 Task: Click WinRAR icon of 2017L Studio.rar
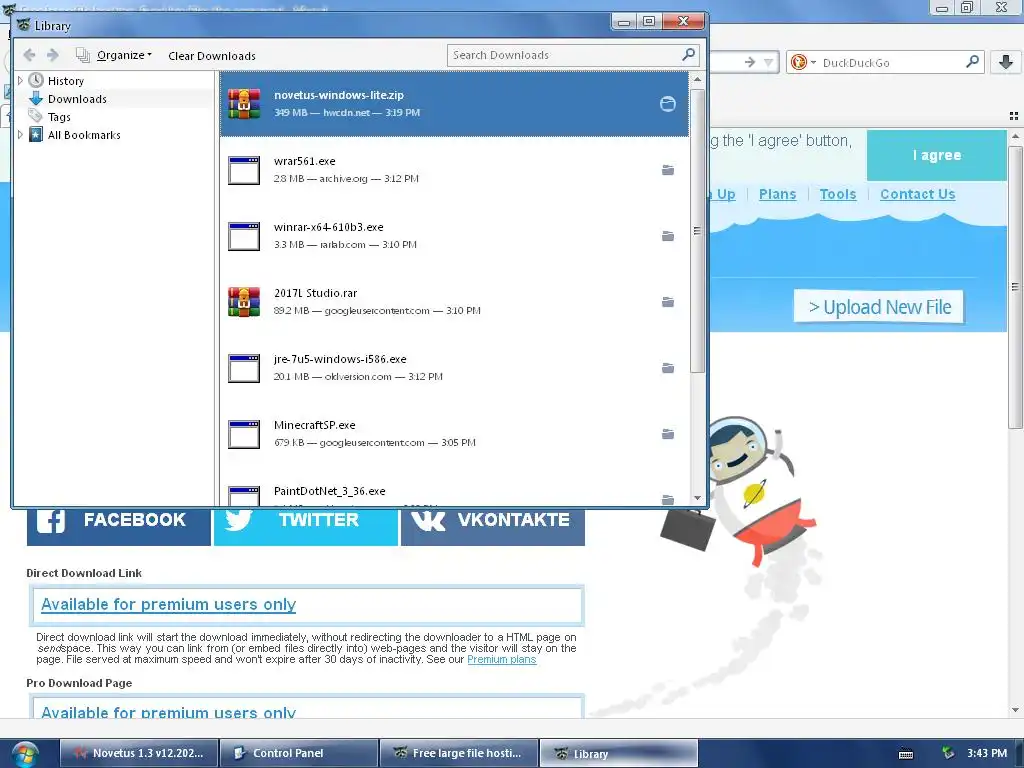pyautogui.click(x=244, y=302)
